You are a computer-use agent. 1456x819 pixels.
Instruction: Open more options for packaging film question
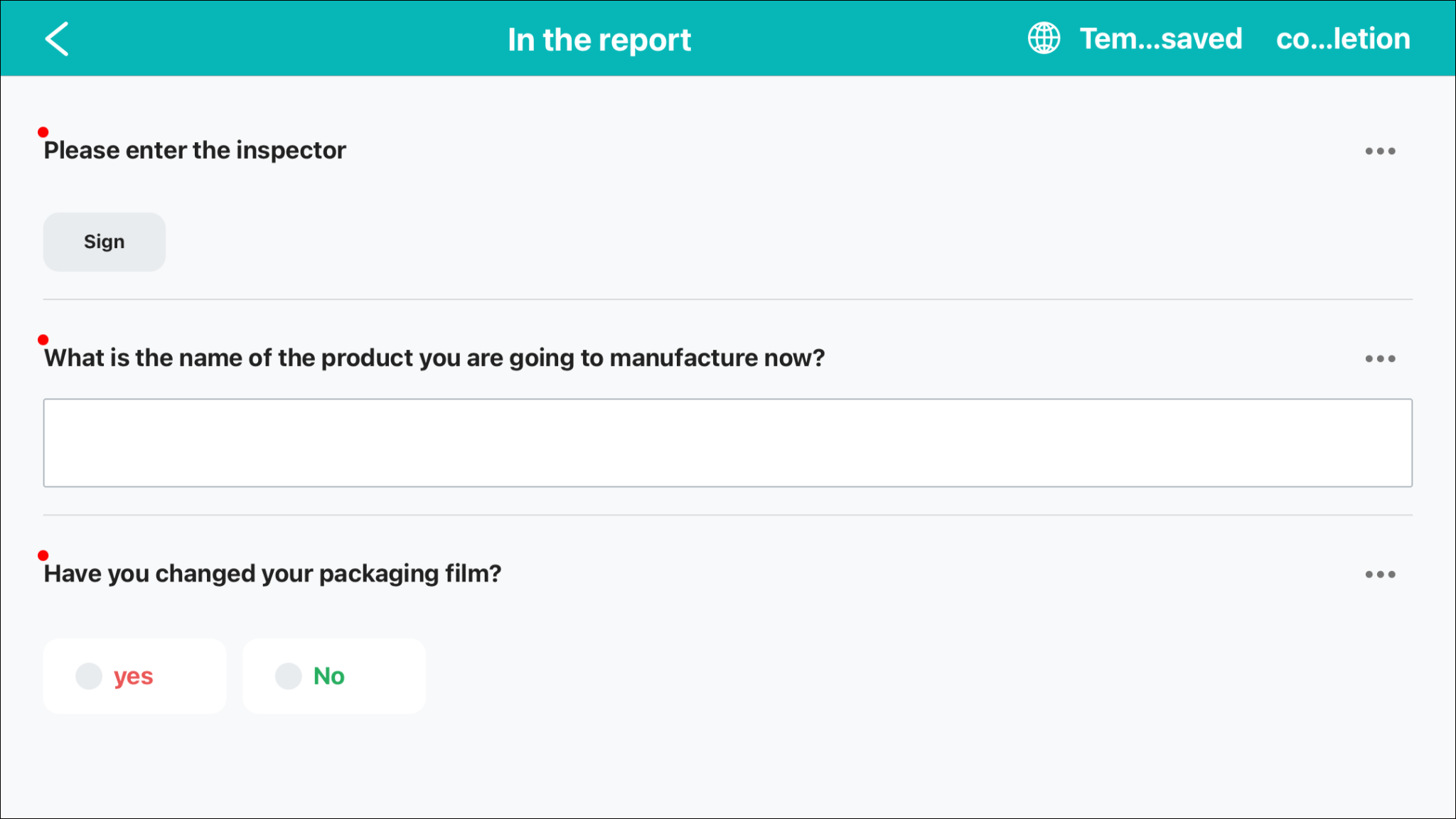[x=1380, y=574]
